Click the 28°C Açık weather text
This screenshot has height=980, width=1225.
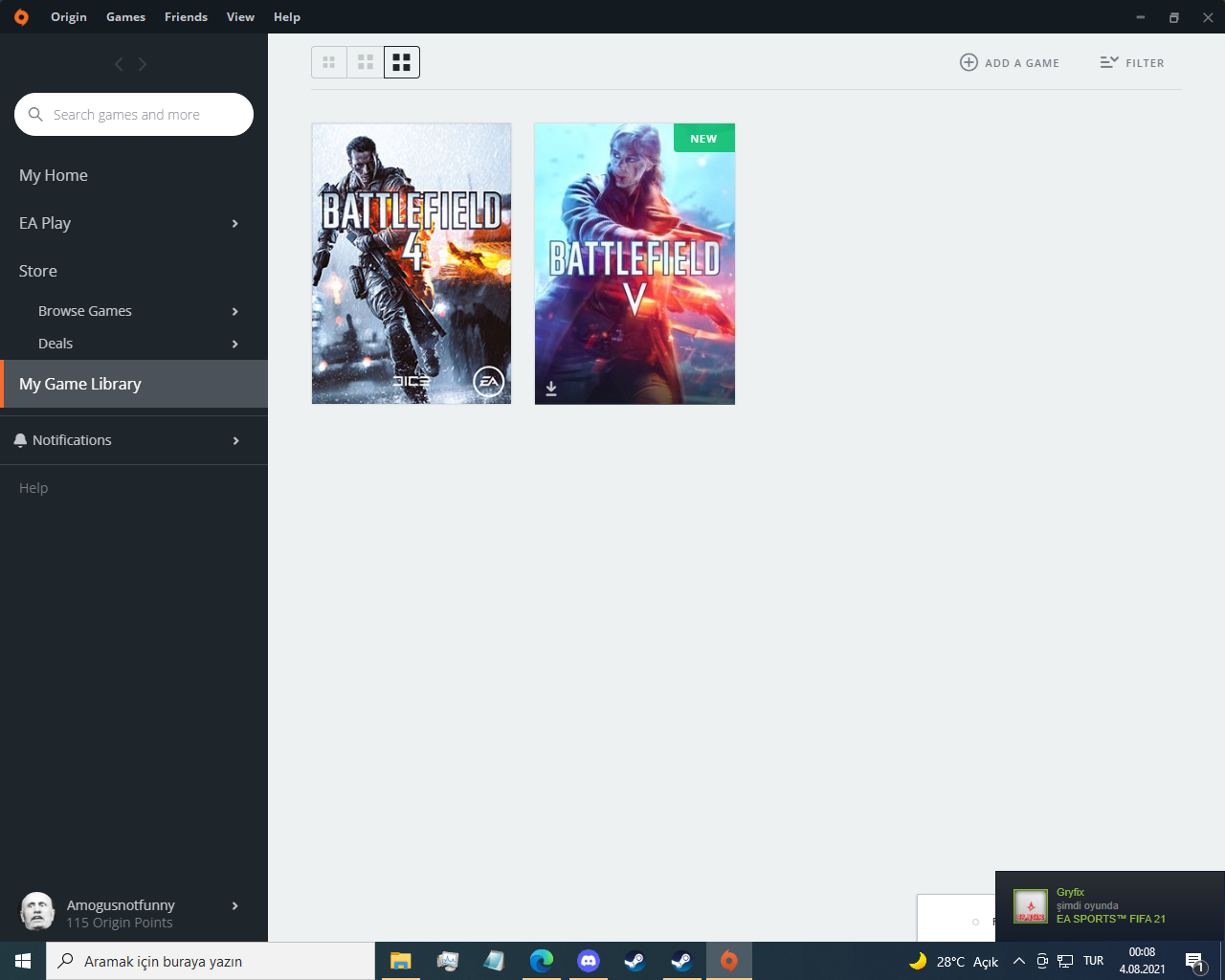tap(968, 962)
